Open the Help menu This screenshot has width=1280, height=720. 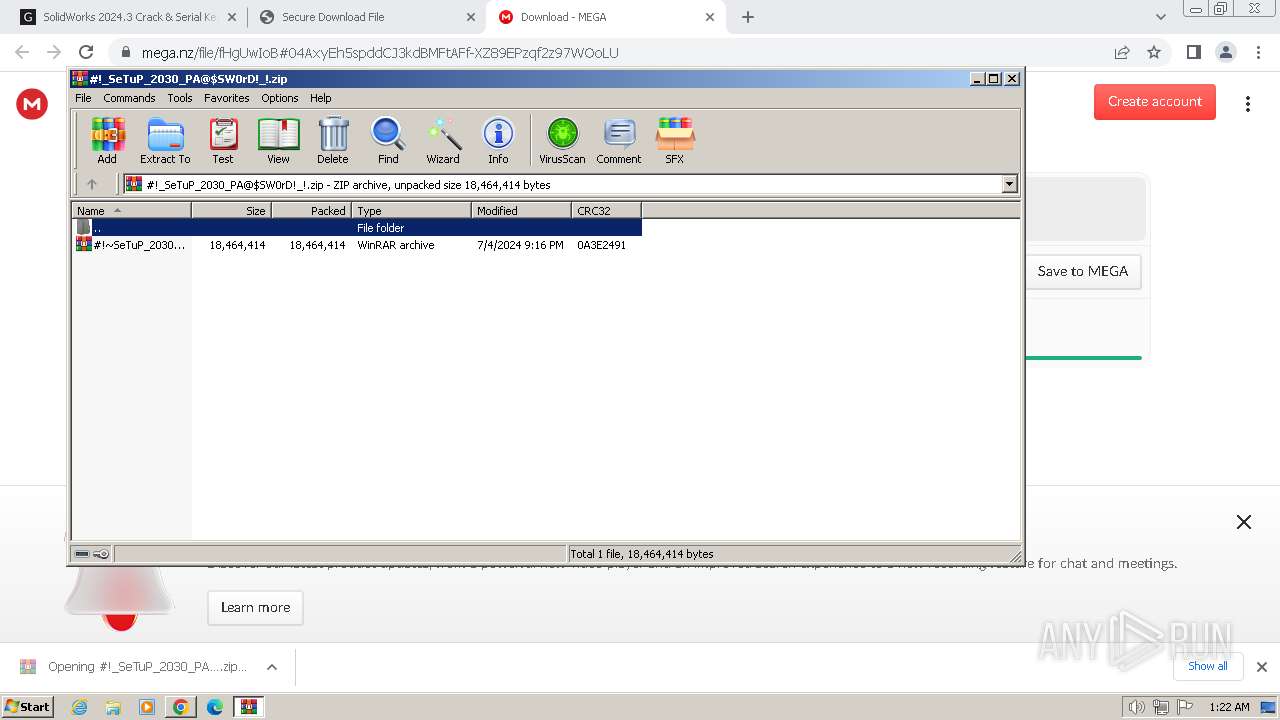pos(321,98)
